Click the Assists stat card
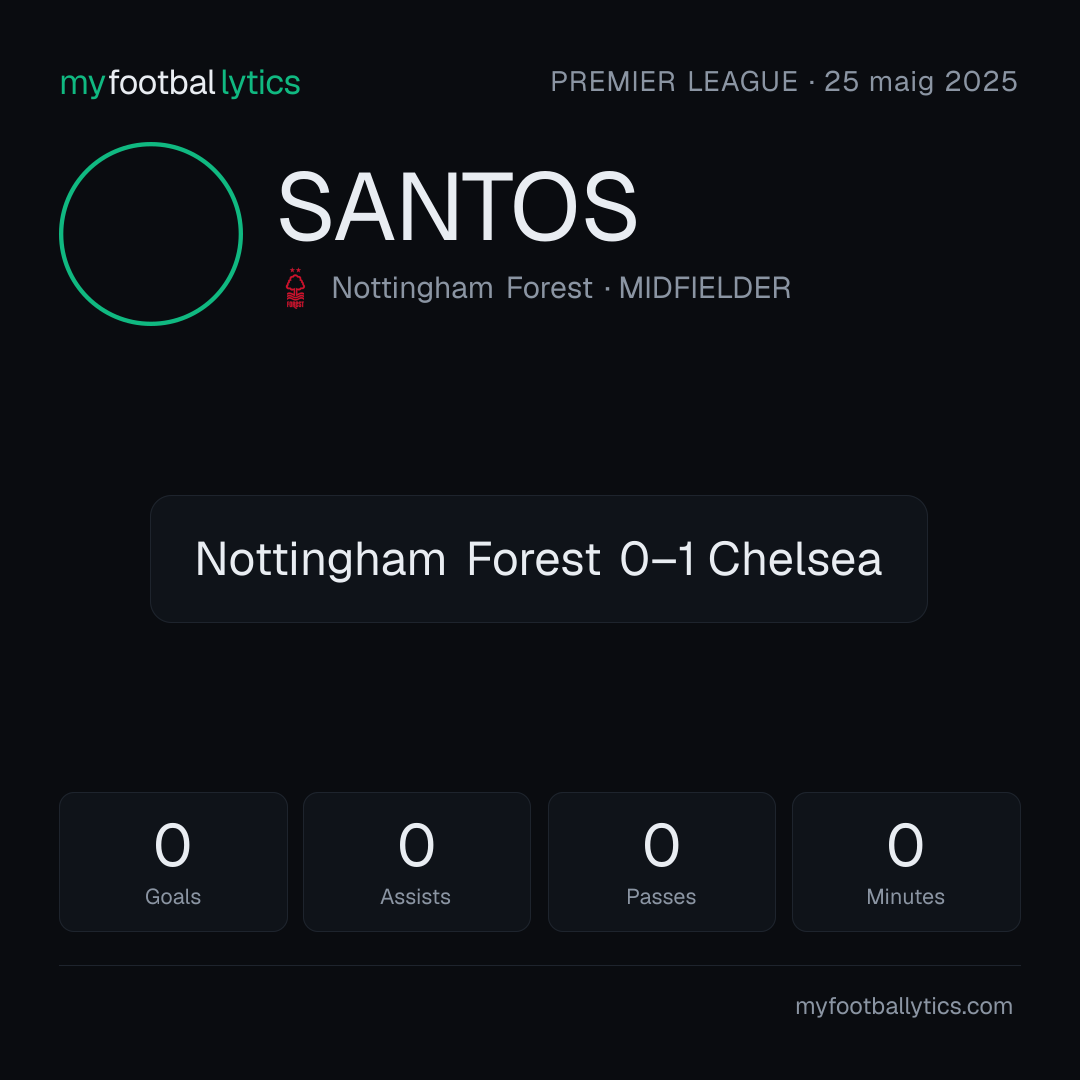This screenshot has width=1080, height=1080. (x=417, y=862)
